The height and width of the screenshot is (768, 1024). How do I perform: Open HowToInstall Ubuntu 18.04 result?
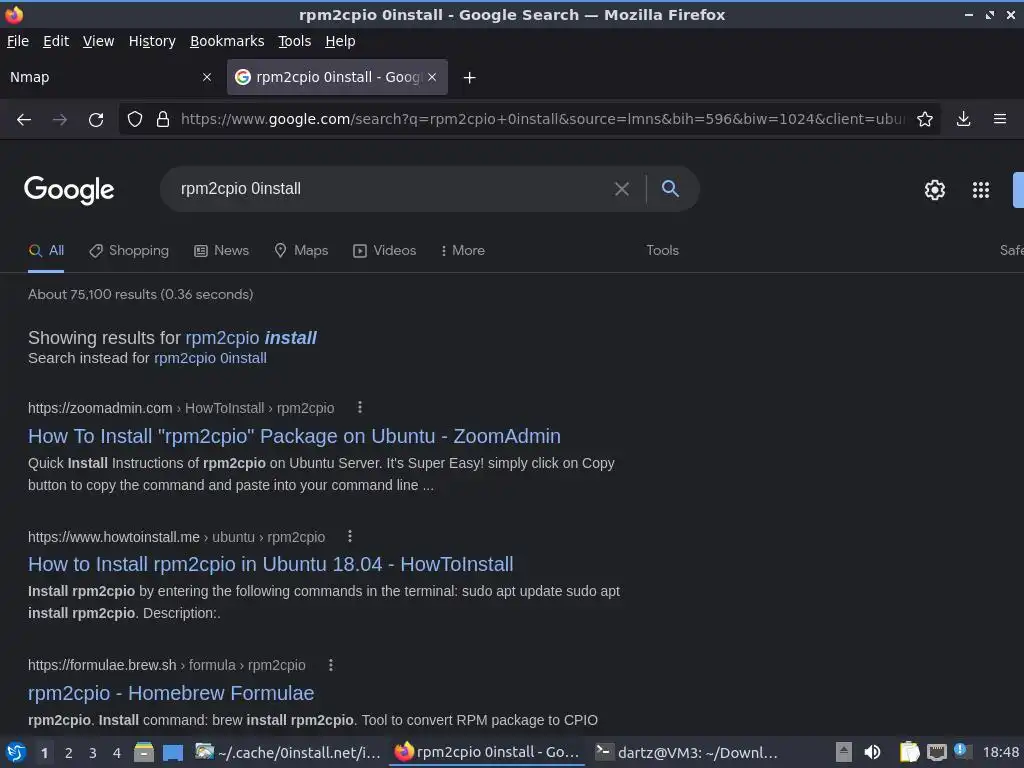tap(270, 564)
